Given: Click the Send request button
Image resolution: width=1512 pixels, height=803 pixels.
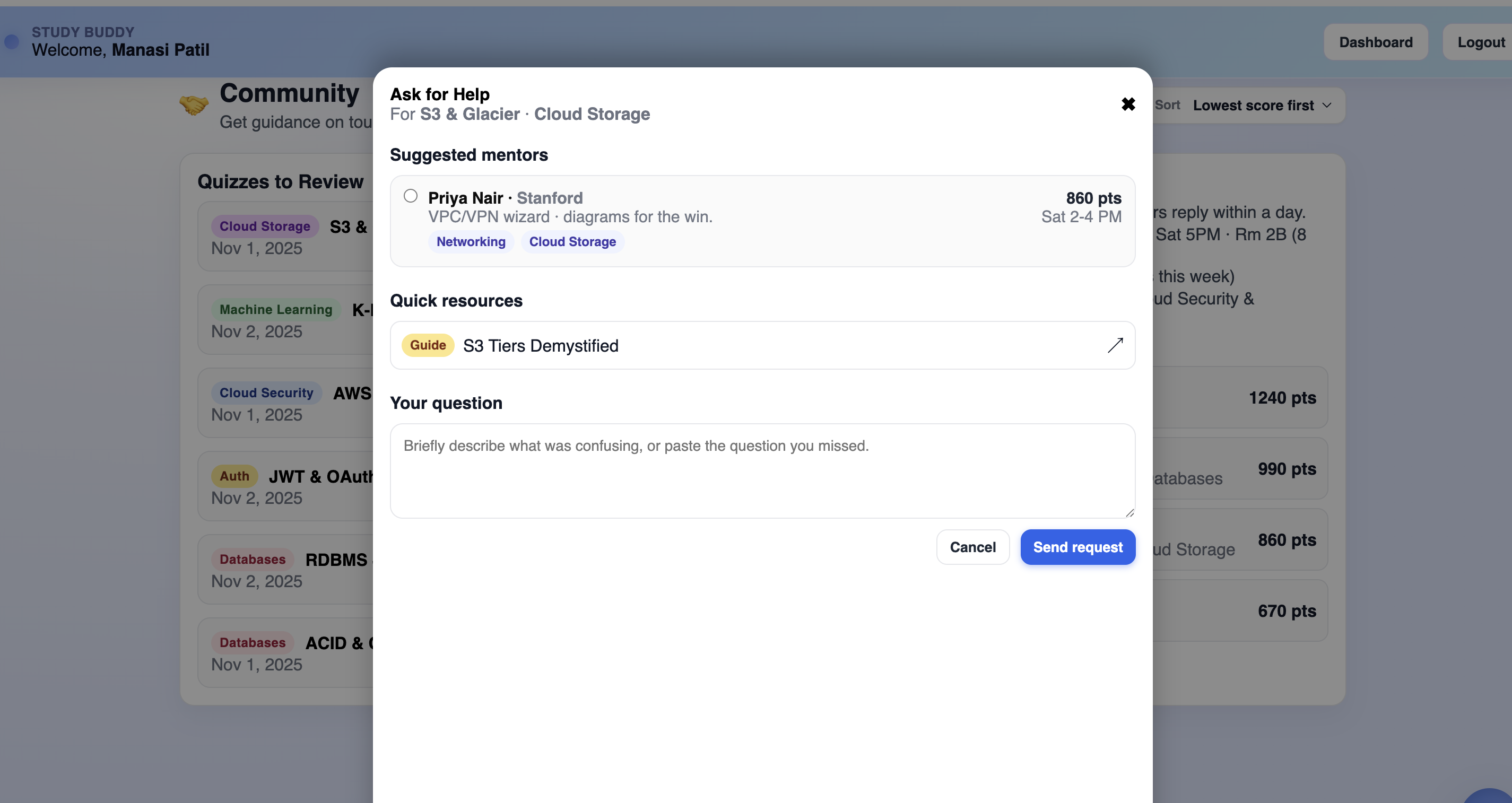Looking at the screenshot, I should tap(1077, 547).
